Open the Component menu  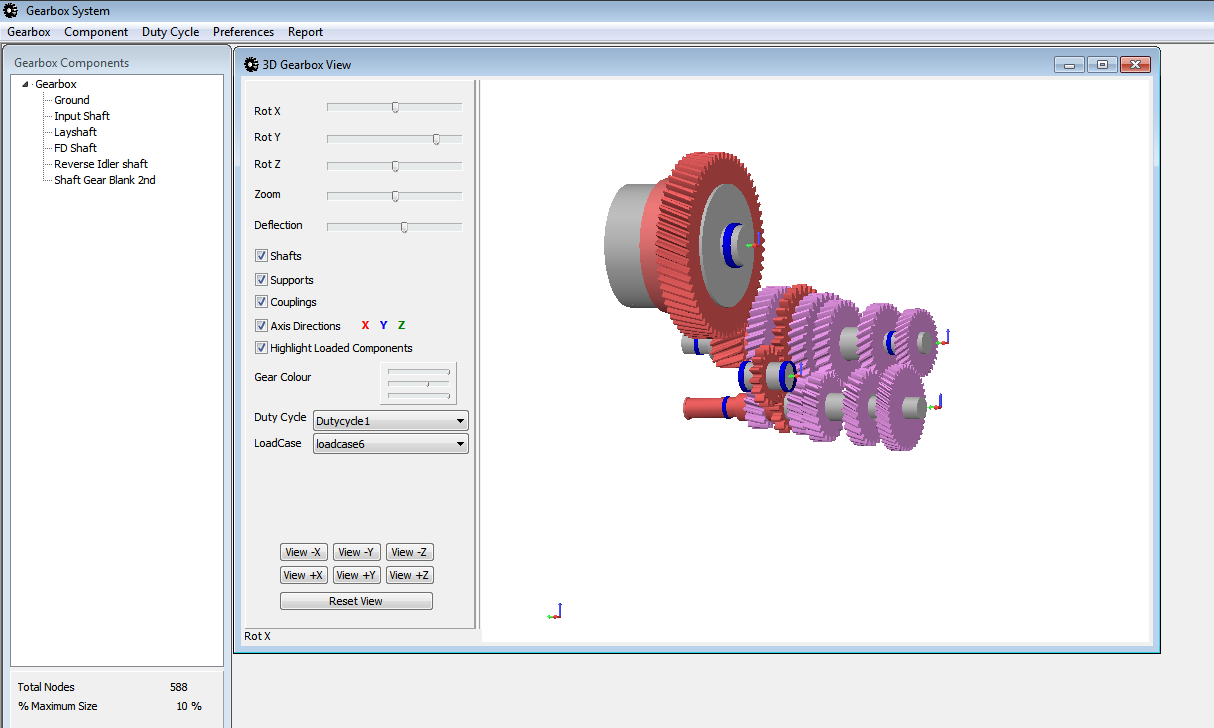pyautogui.click(x=96, y=32)
